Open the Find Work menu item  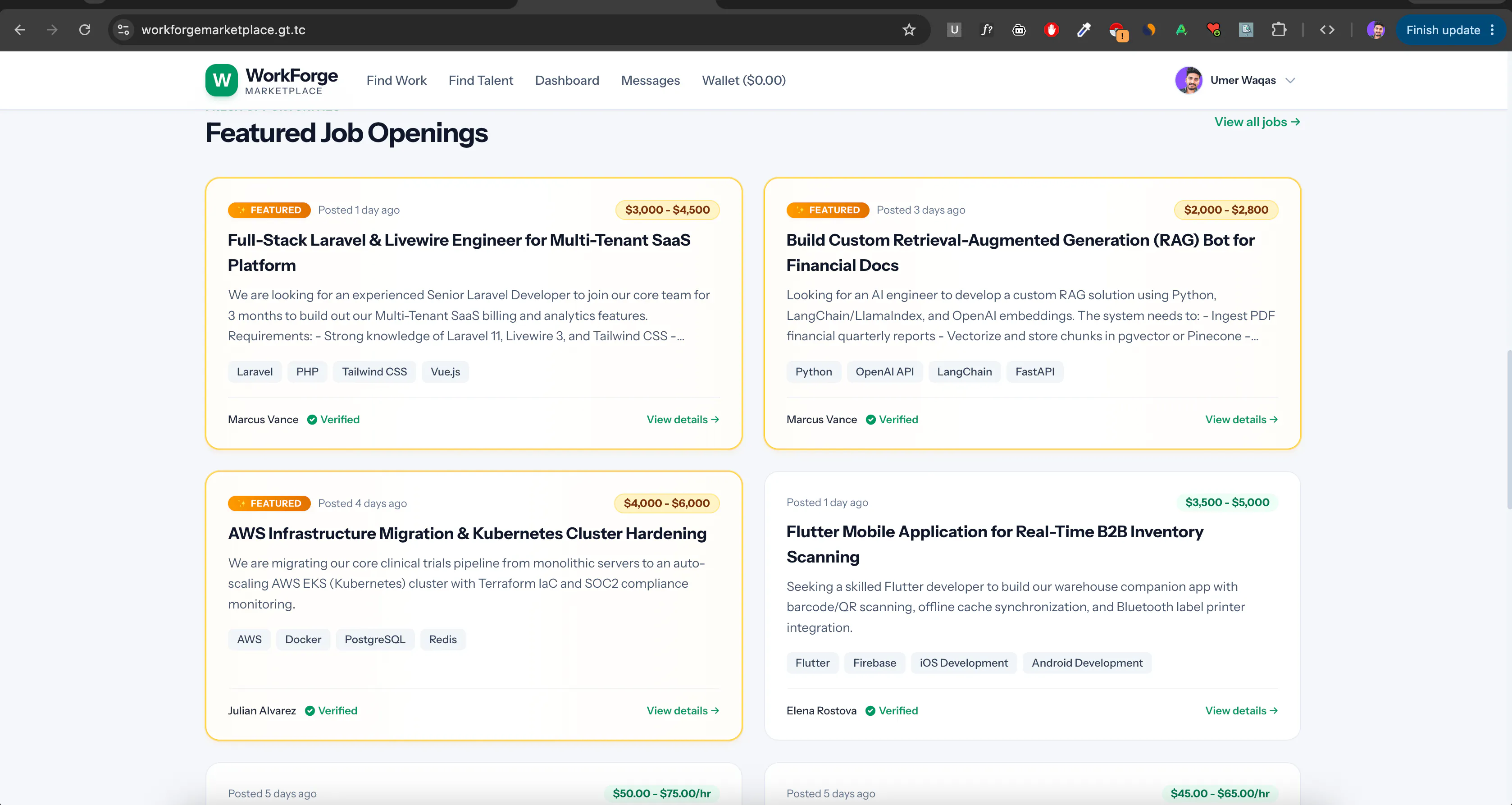click(396, 80)
